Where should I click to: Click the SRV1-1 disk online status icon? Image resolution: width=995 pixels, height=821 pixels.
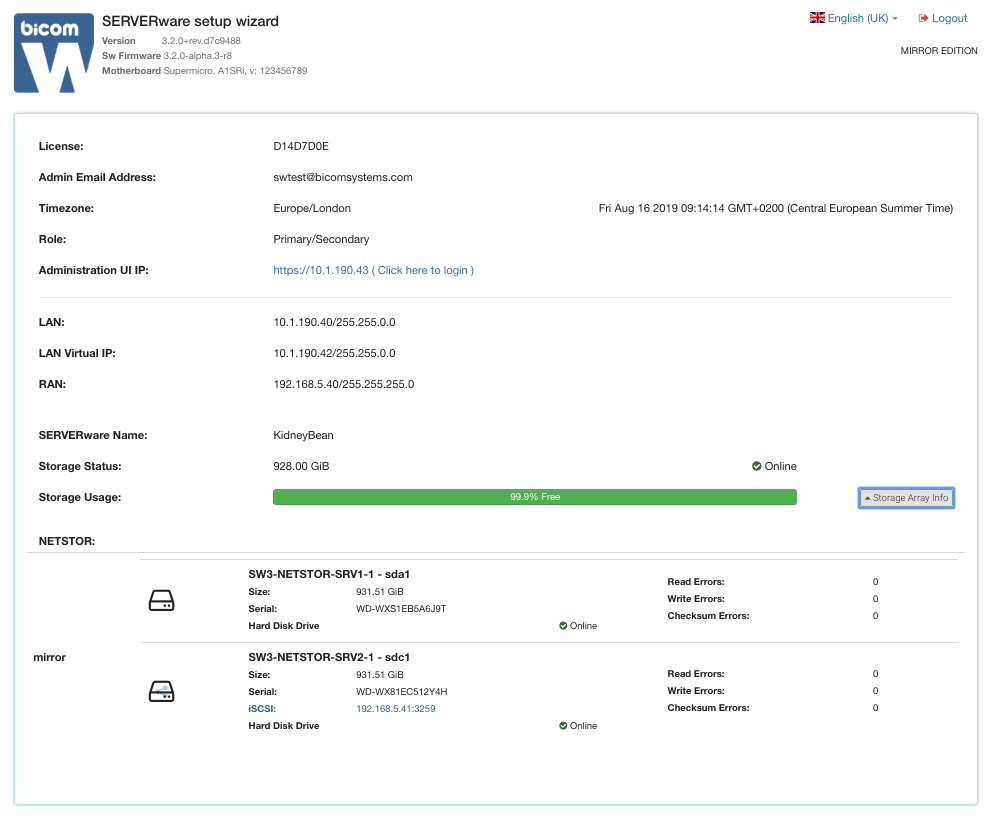click(563, 626)
